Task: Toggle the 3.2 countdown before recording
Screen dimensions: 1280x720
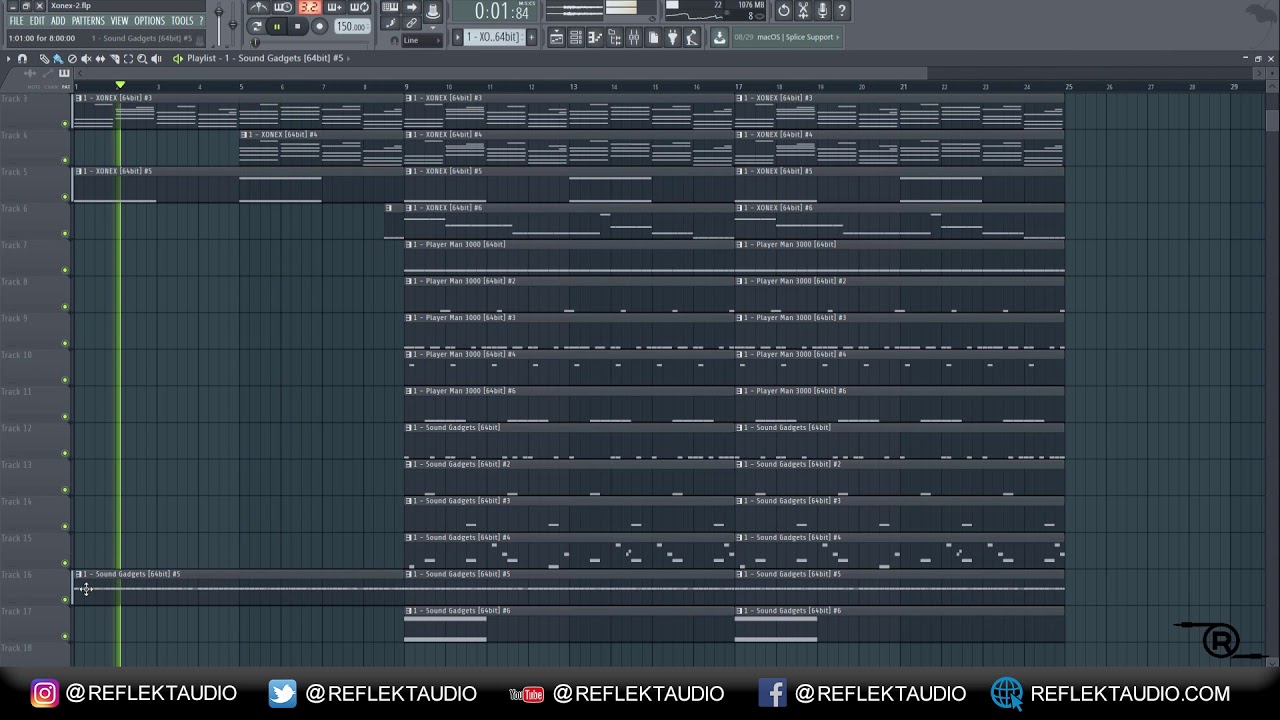Action: pyautogui.click(x=309, y=7)
